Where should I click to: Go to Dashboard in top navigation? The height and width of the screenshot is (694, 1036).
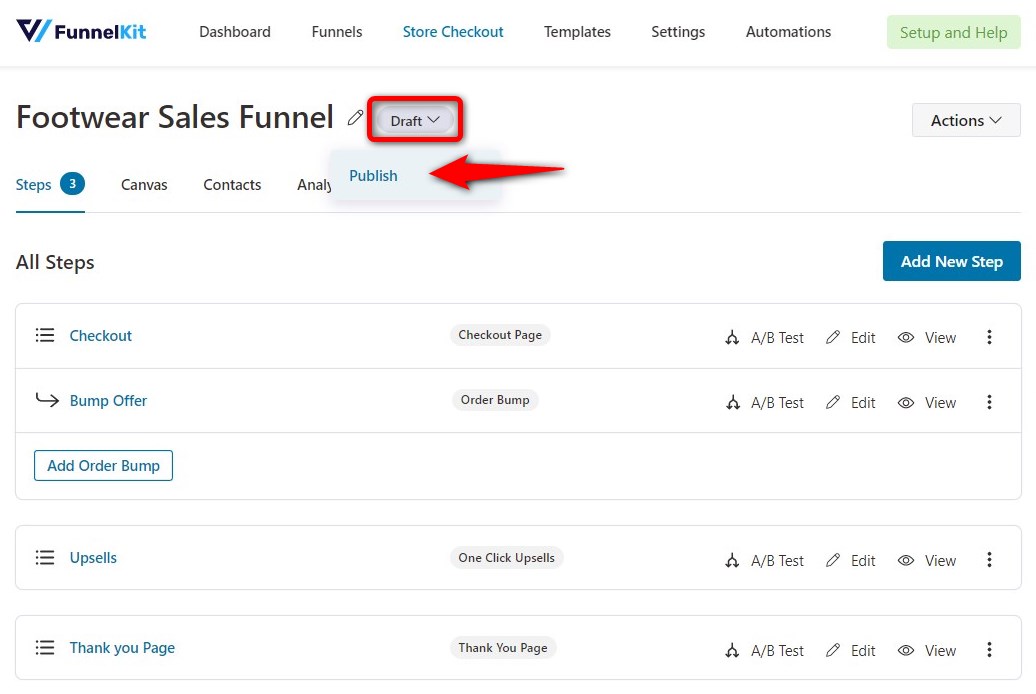point(235,32)
